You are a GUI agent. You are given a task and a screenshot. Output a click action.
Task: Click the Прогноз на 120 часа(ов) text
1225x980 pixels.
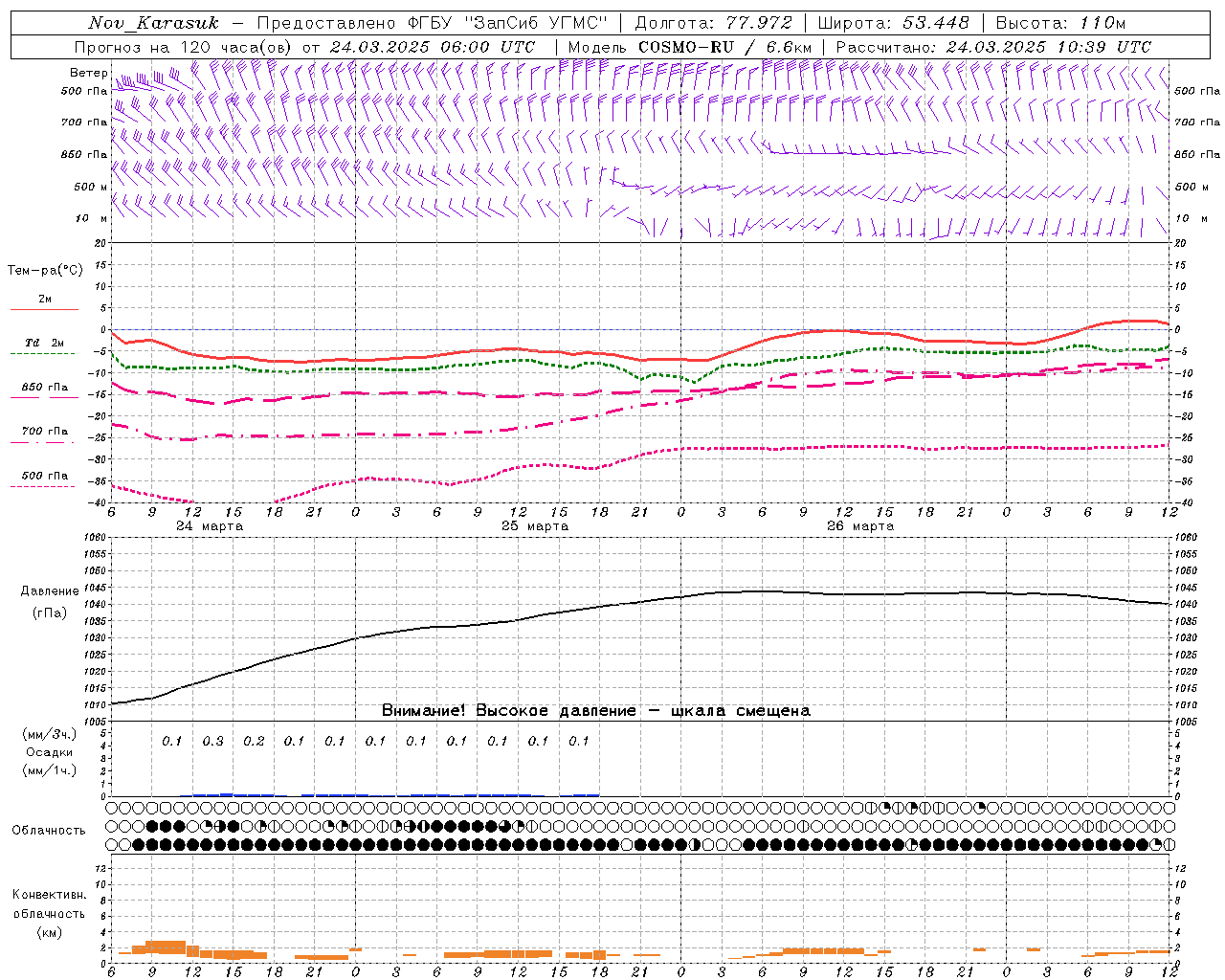[x=185, y=47]
